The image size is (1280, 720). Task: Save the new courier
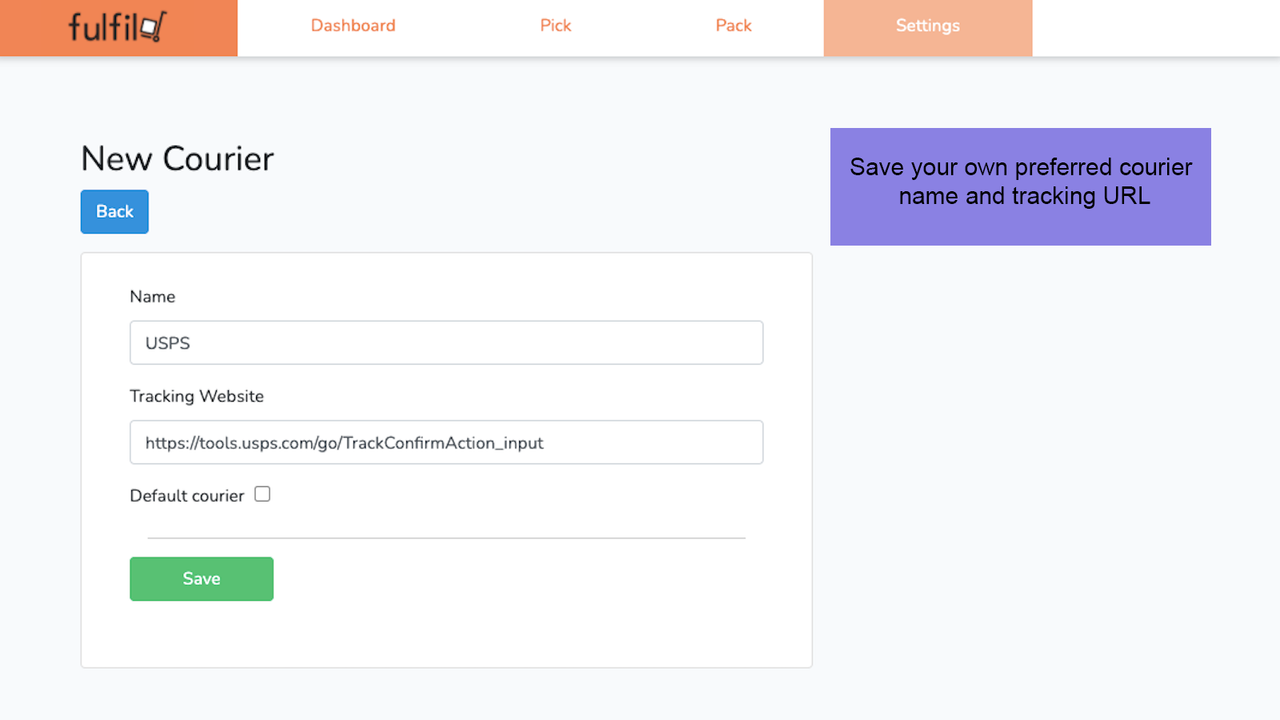coord(202,579)
